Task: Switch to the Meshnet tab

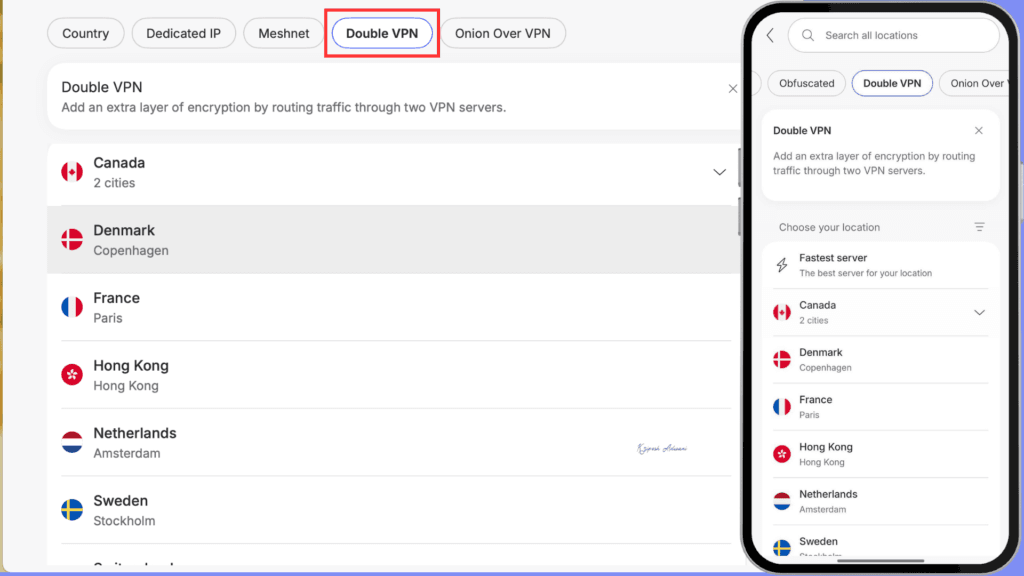Action: click(x=283, y=33)
